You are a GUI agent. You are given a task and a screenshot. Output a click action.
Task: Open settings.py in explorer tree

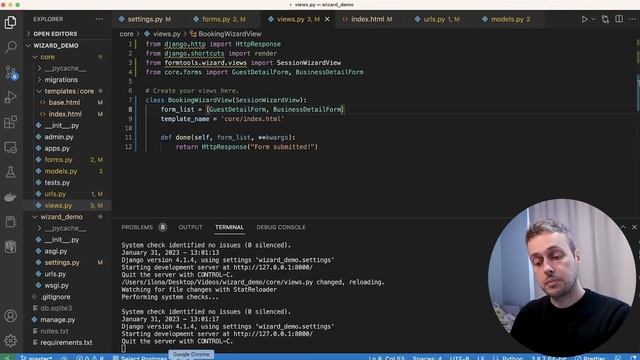point(62,262)
